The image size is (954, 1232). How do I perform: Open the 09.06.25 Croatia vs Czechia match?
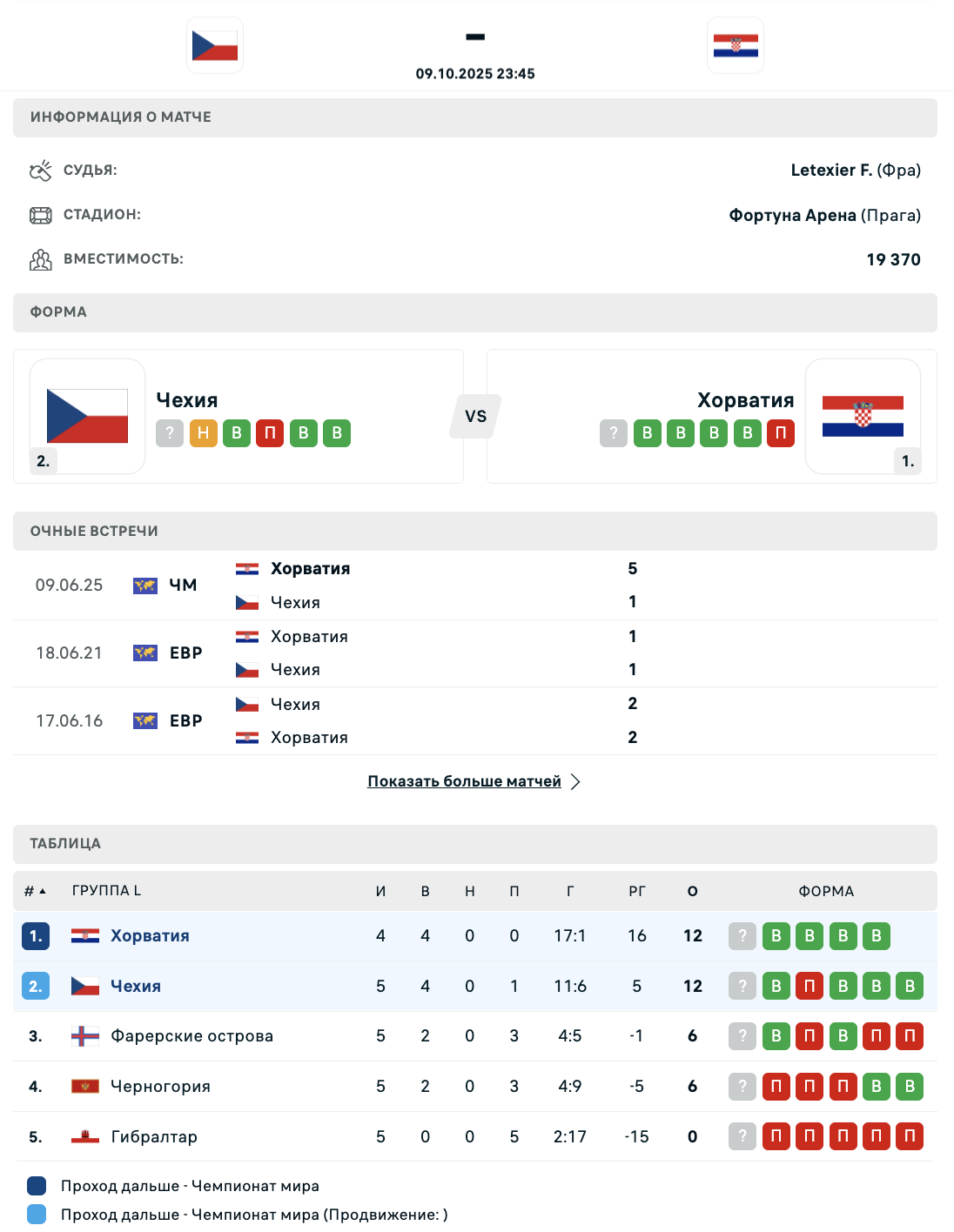click(x=435, y=585)
